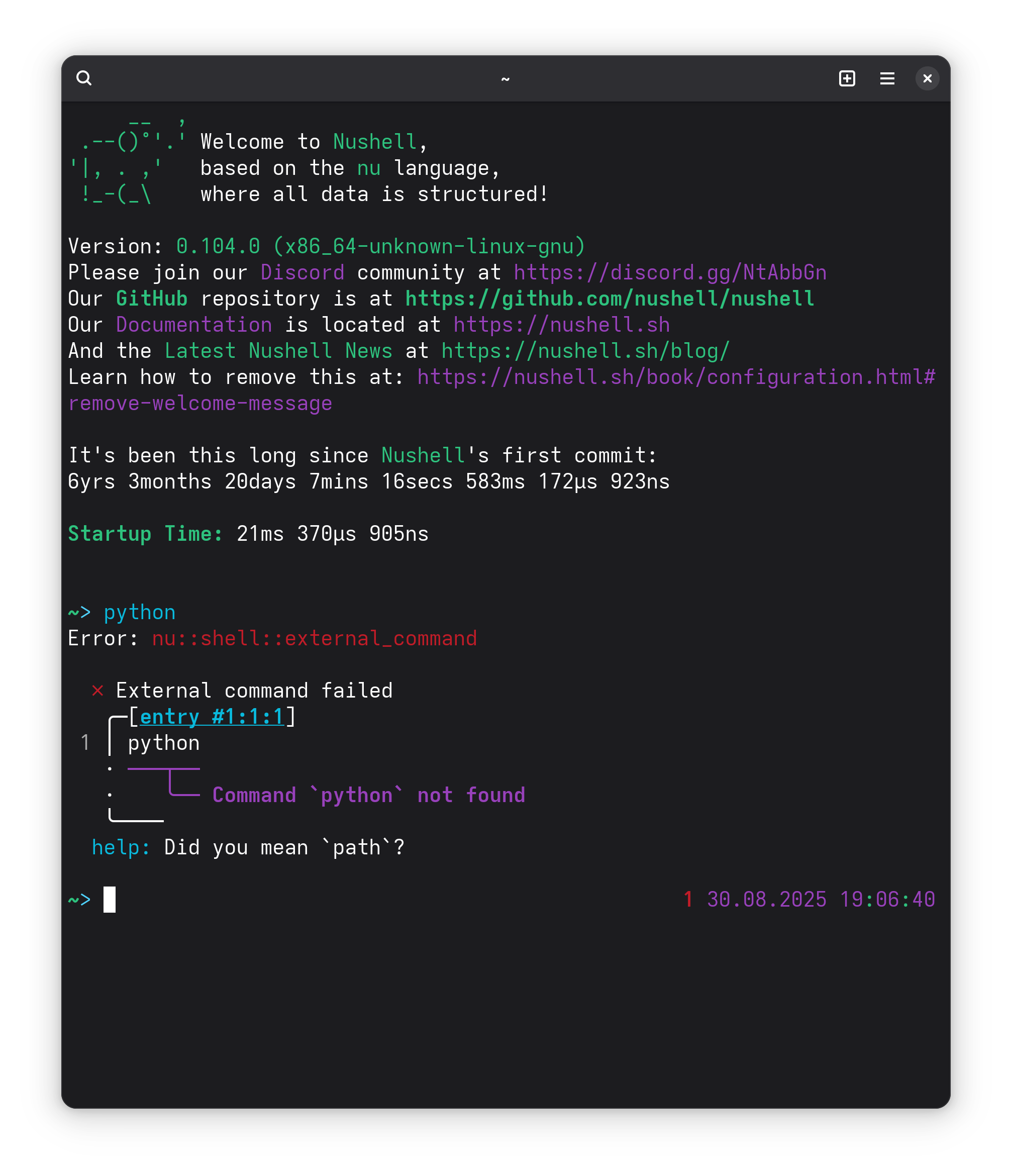Open the GitHub nushell repository link
1012x1176 pixels.
pos(610,299)
